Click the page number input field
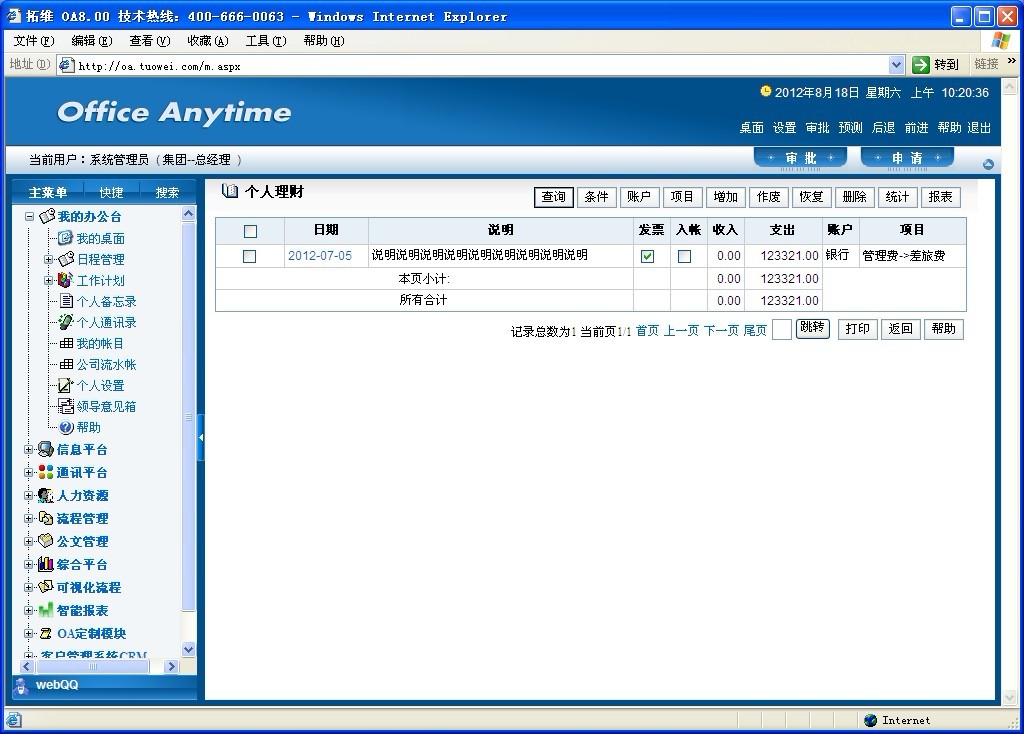Screen dimensions: 1024x734 [x=782, y=329]
